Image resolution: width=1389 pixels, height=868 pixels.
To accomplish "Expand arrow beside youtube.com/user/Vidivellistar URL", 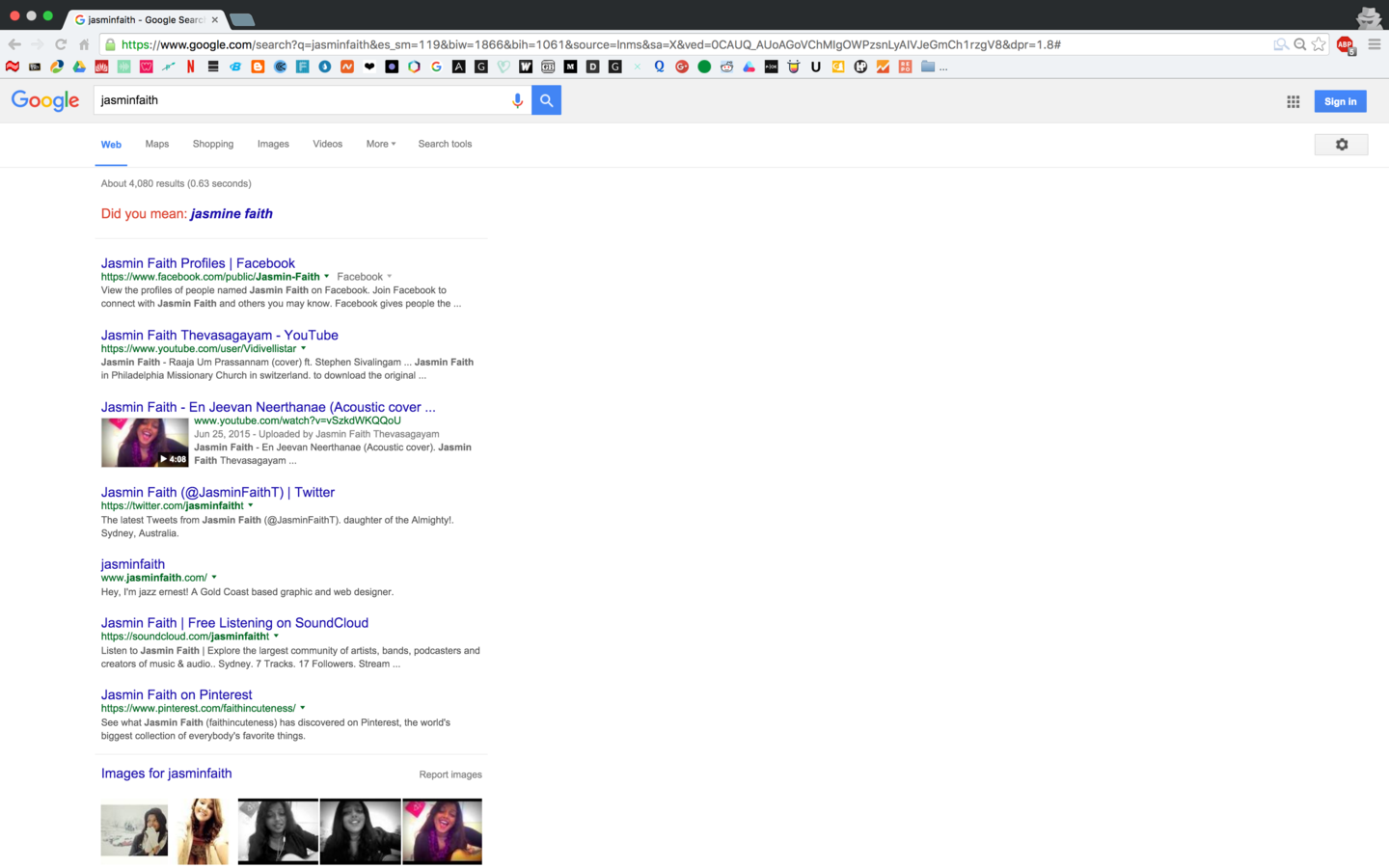I will 303,349.
